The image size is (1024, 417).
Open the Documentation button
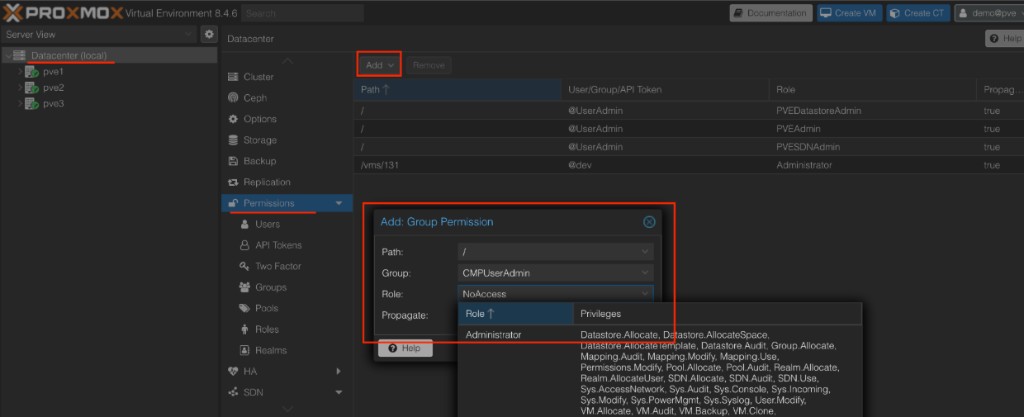[771, 13]
